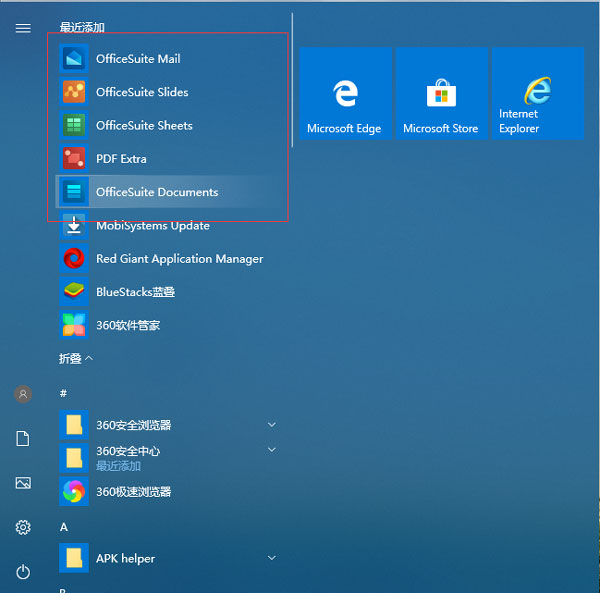Click the Power button
The image size is (600, 593).
pyautogui.click(x=23, y=572)
